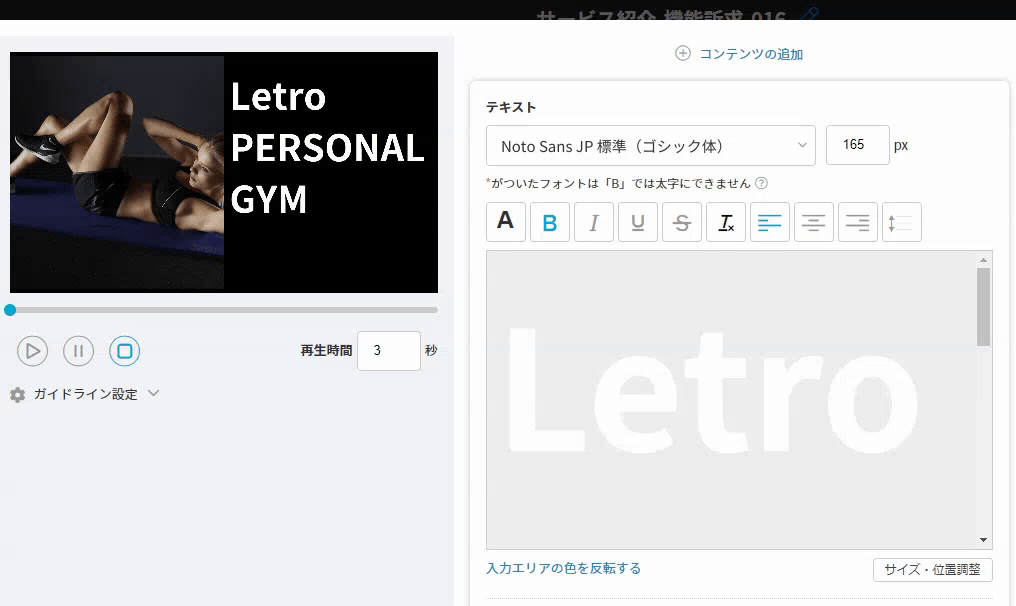Toggle bold formatting
1016x606 pixels.
tap(550, 222)
